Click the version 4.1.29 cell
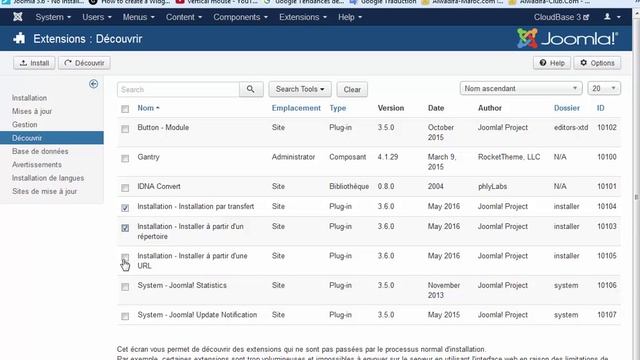This screenshot has height=360, width=640. click(388, 157)
